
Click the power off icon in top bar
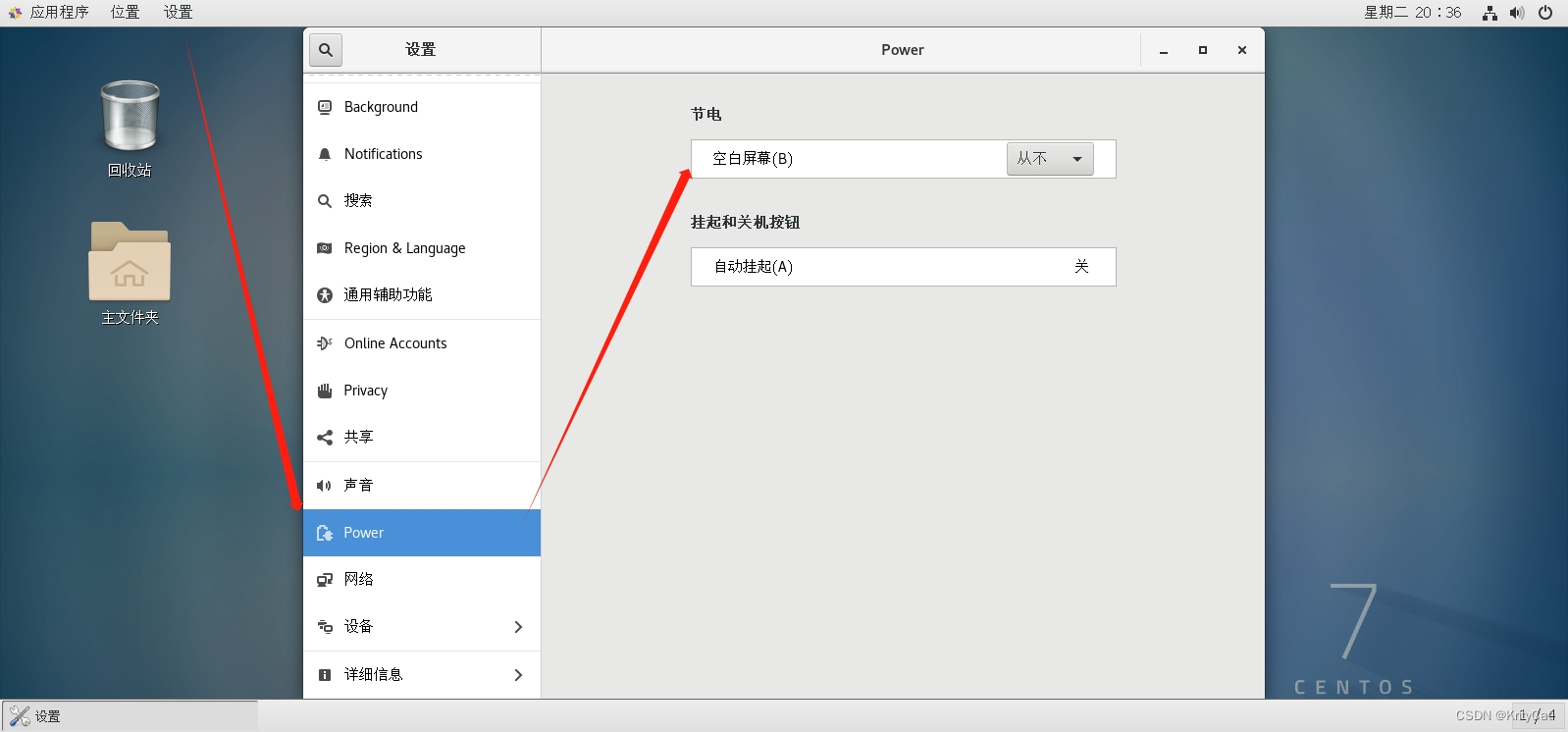(x=1545, y=13)
